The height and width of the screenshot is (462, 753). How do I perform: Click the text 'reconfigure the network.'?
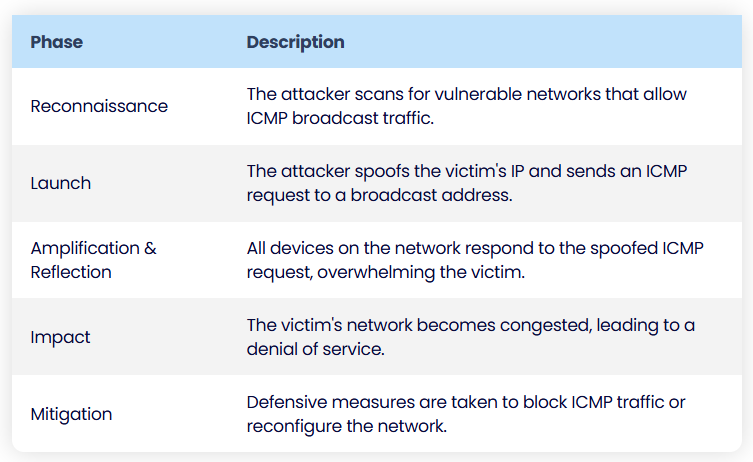click(347, 426)
